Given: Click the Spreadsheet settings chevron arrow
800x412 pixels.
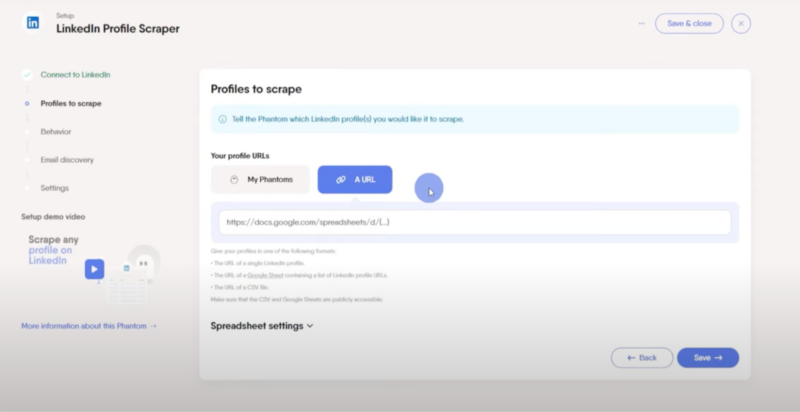Looking at the screenshot, I should [310, 326].
